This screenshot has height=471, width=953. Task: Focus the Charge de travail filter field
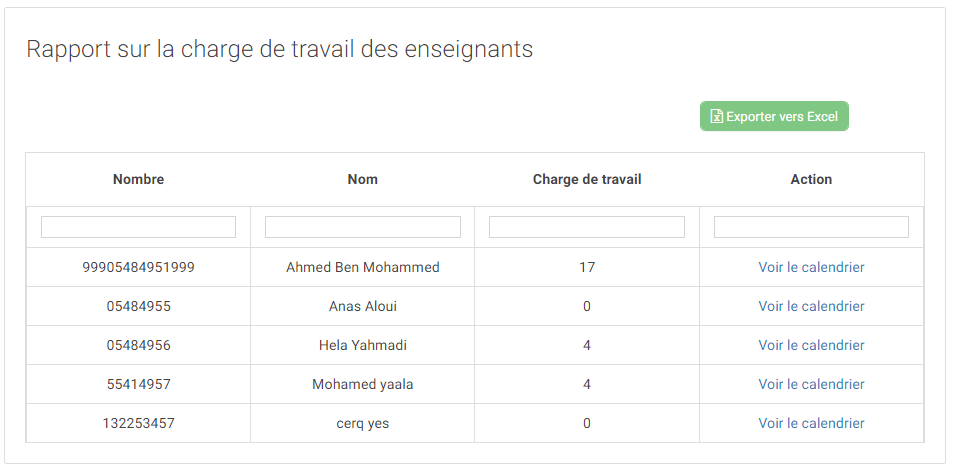tap(587, 227)
